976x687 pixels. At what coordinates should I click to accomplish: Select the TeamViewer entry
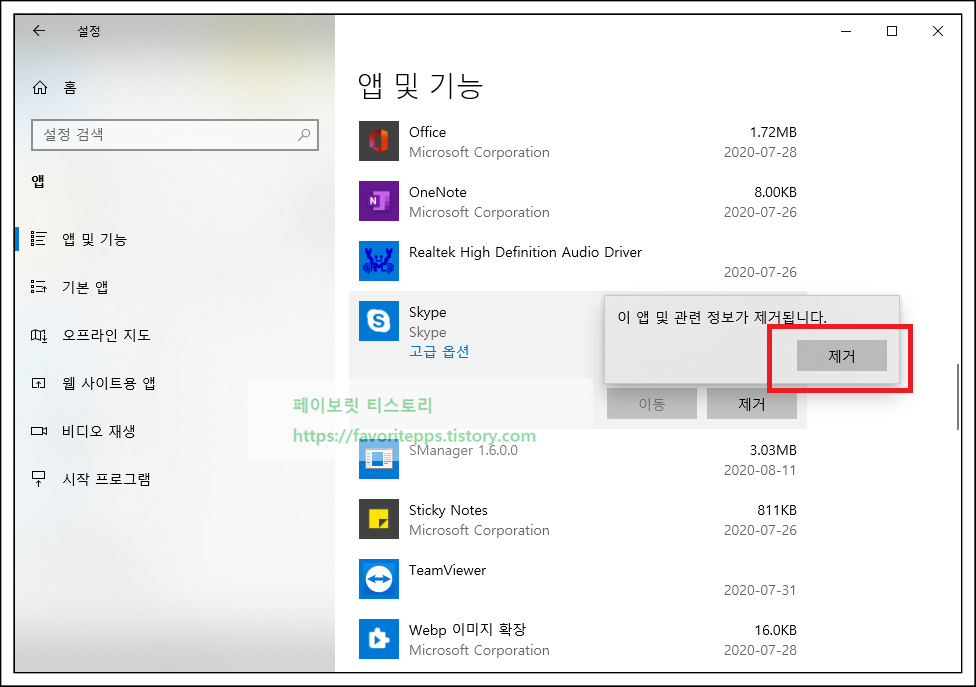point(448,570)
